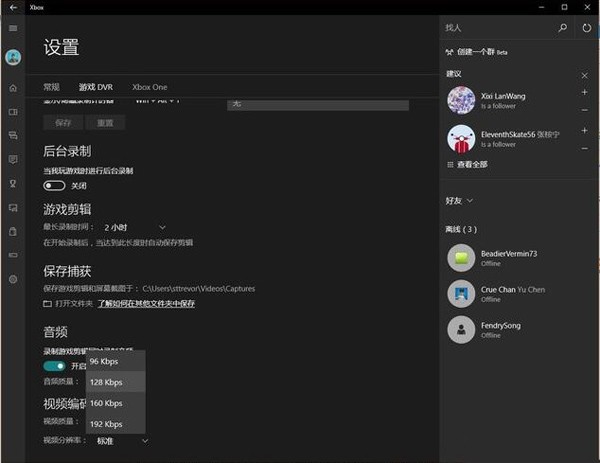This screenshot has height=463, width=600.
Task: Open the Settings gear in sidebar
Action: point(13,279)
